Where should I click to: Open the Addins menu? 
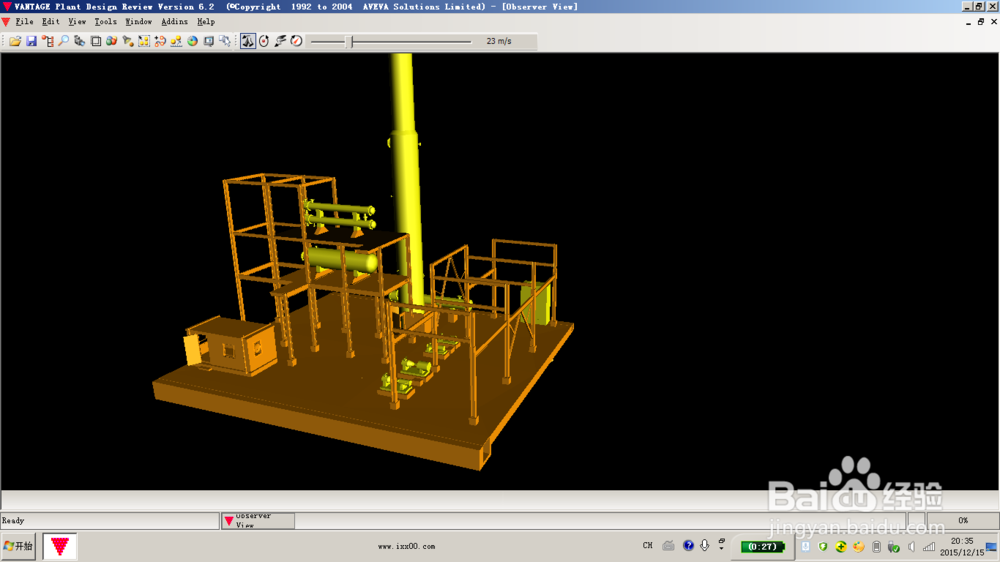174,22
